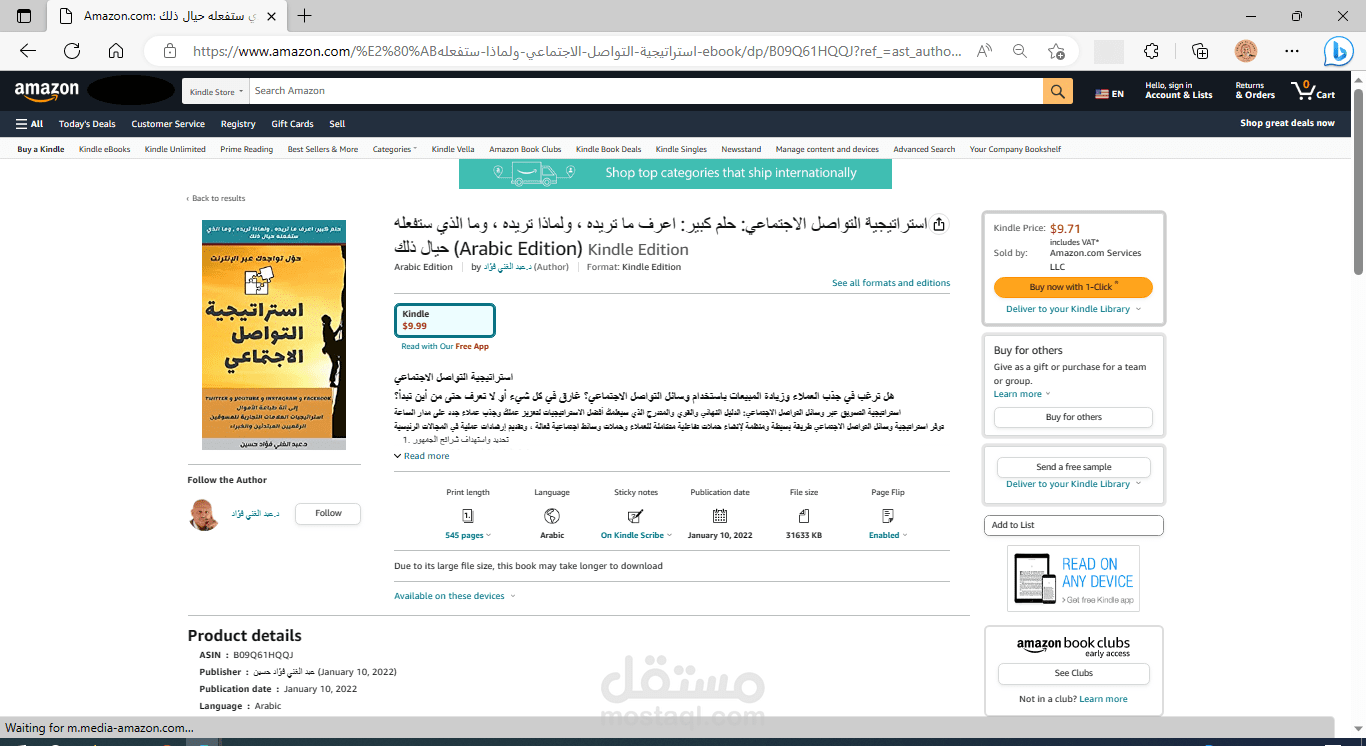
Task: Open the browser profile avatar
Action: click(x=1246, y=51)
